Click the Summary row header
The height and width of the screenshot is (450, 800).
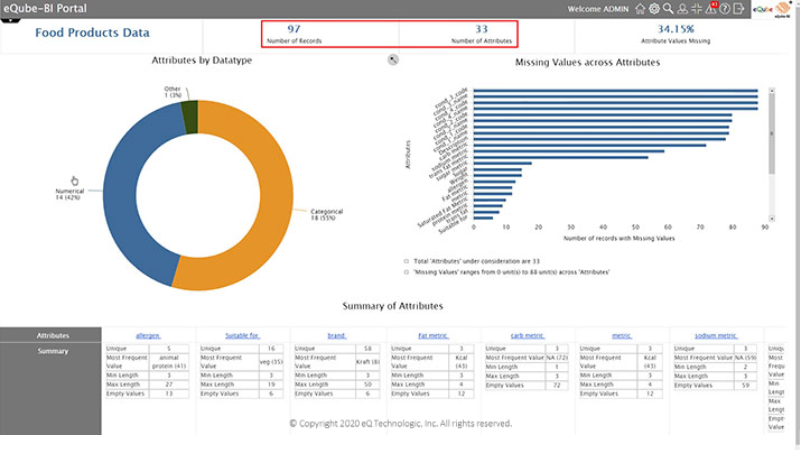(51, 351)
